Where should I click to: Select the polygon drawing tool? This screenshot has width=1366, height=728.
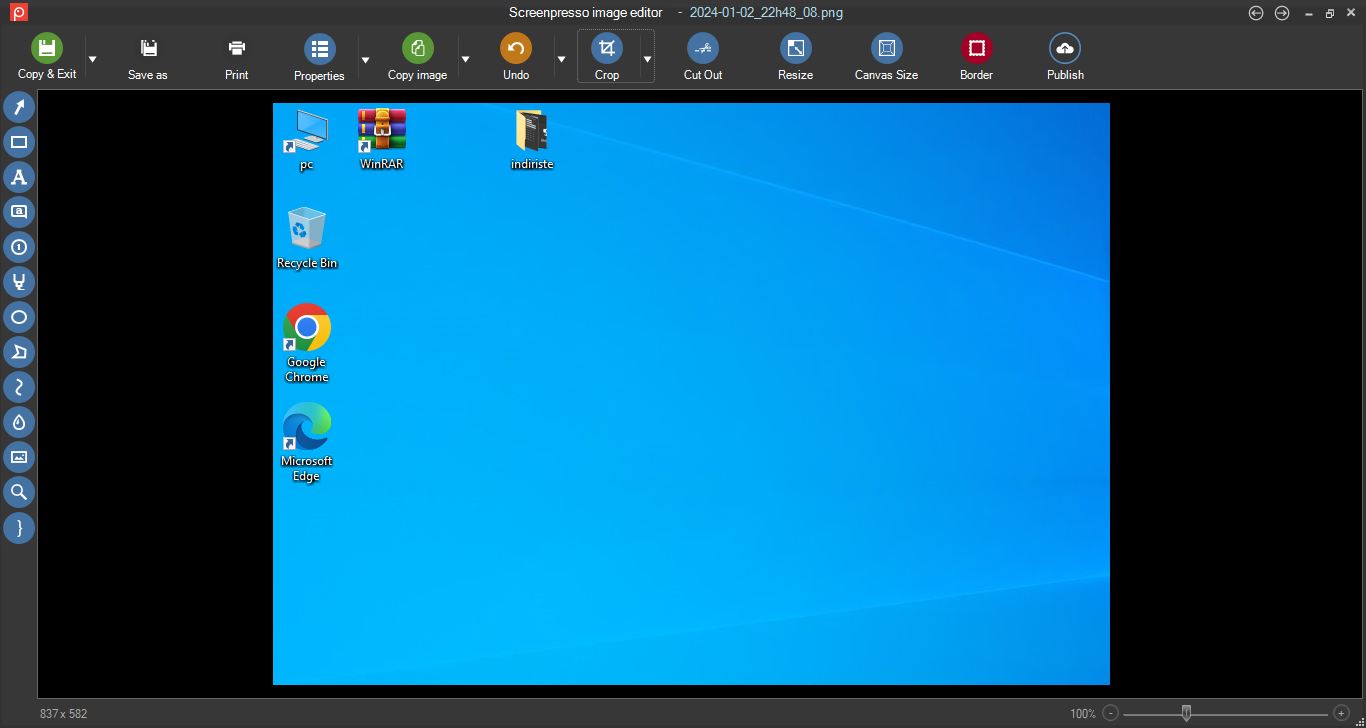19,352
